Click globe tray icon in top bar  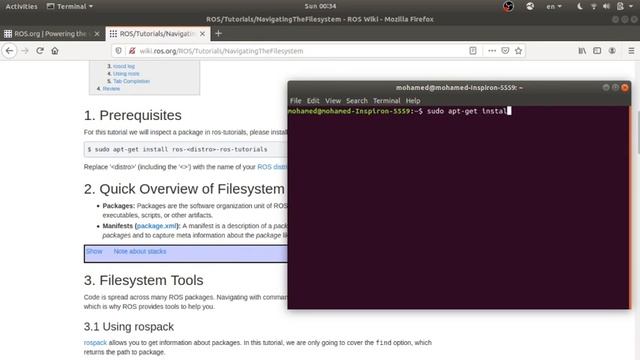pyautogui.click(x=530, y=7)
